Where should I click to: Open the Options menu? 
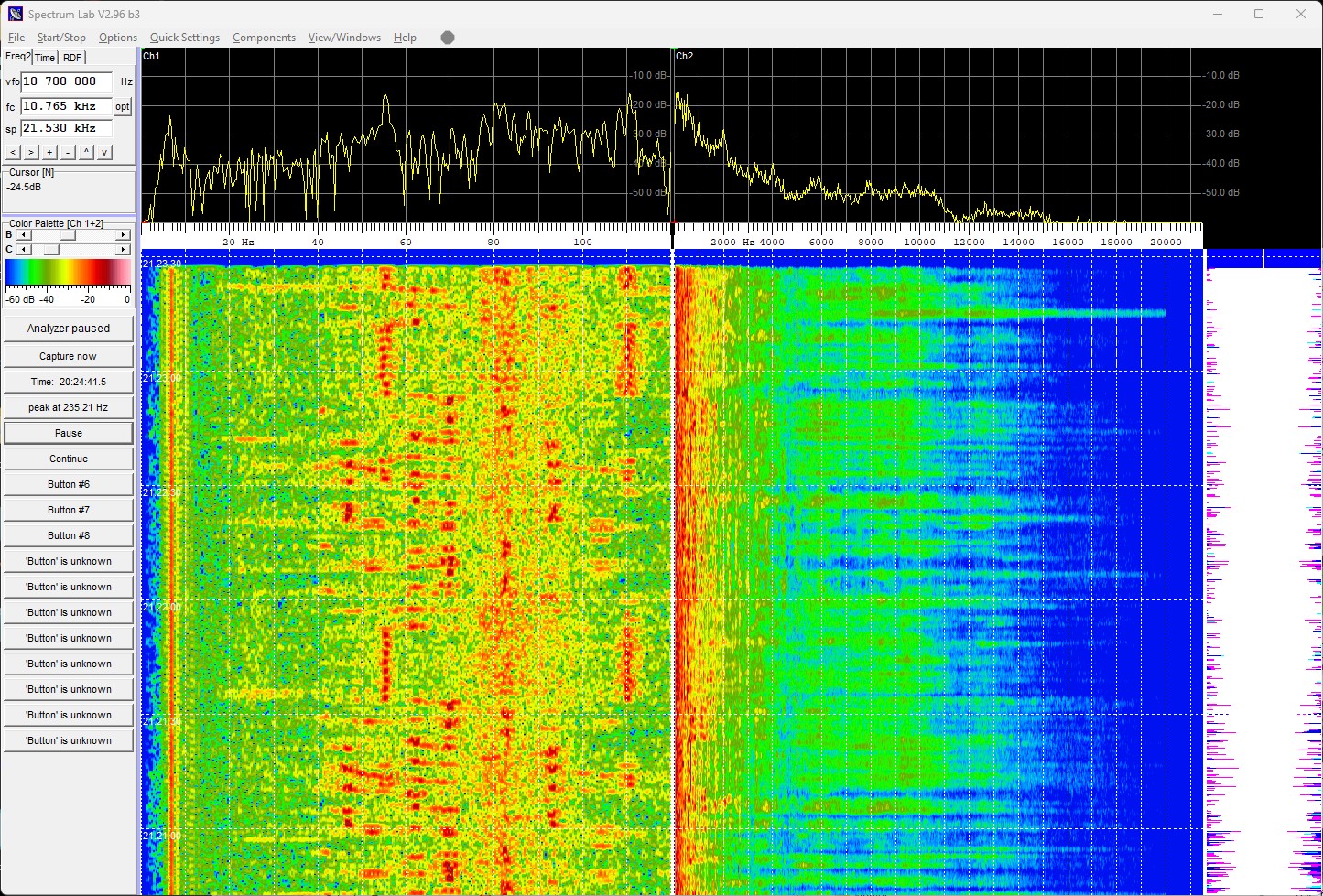click(118, 38)
